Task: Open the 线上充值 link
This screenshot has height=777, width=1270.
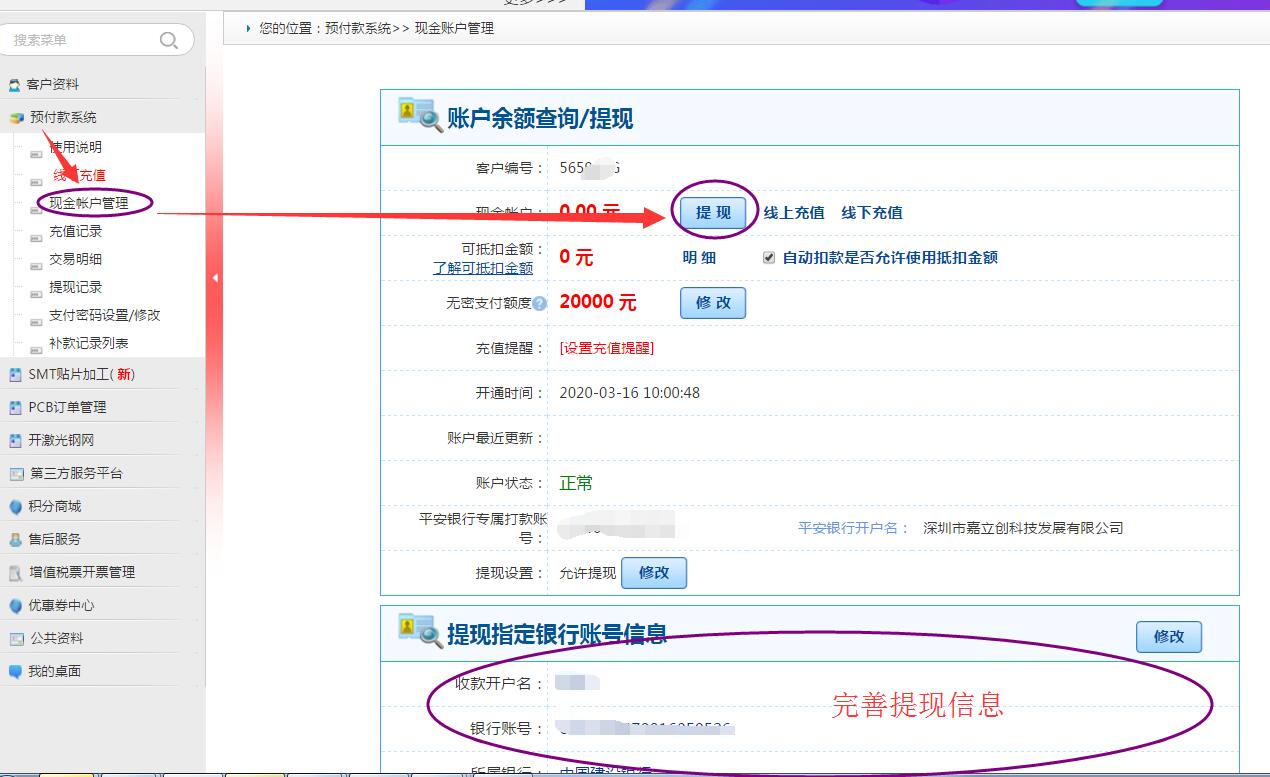Action: point(794,212)
